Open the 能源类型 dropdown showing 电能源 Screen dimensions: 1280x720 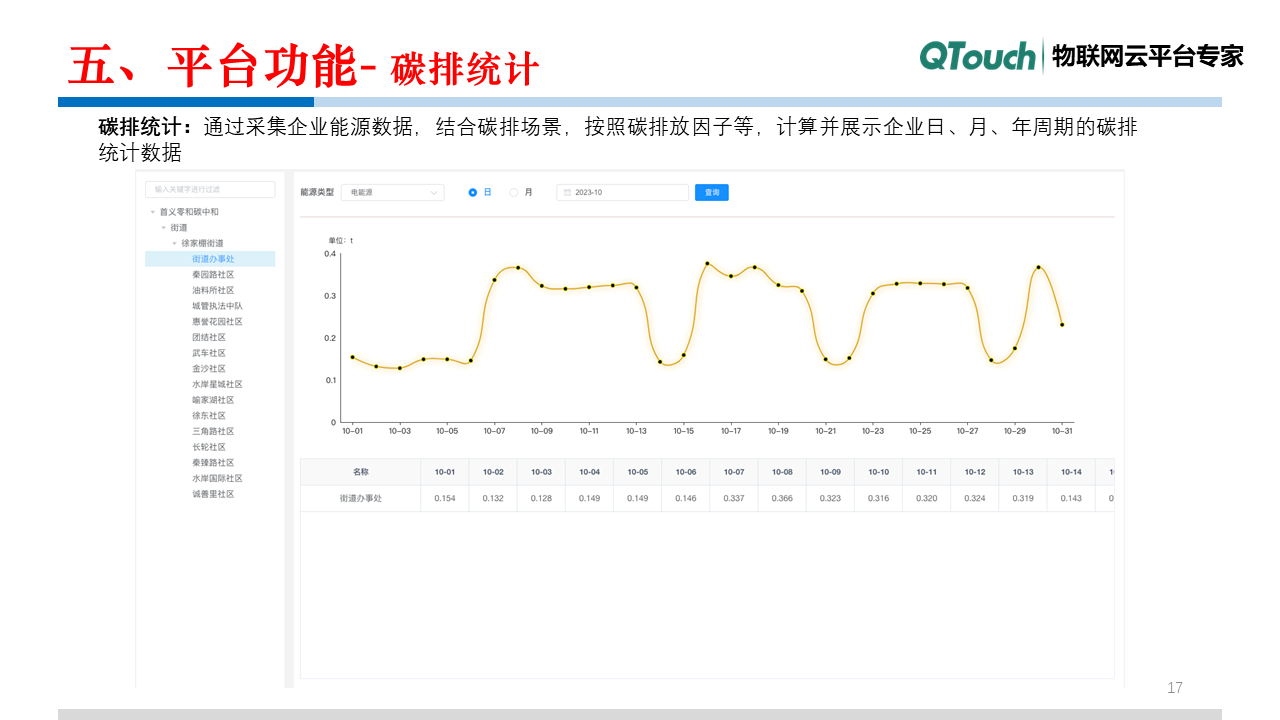[392, 193]
